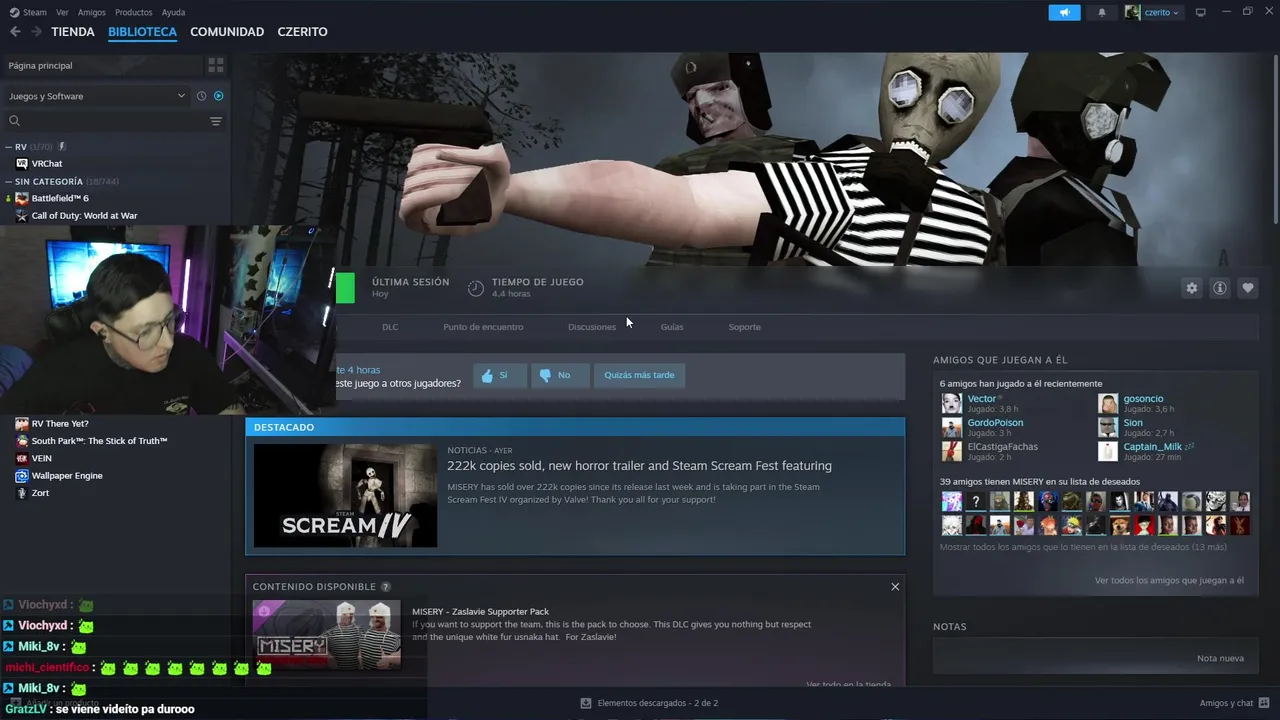Viewport: 1280px width, 720px height.
Task: Open friend gosoncio's profile
Action: [1143, 399]
